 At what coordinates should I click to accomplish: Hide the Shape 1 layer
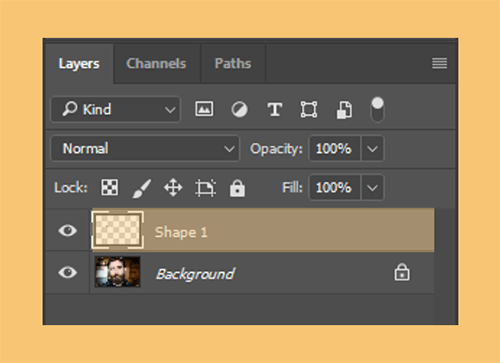pos(68,230)
